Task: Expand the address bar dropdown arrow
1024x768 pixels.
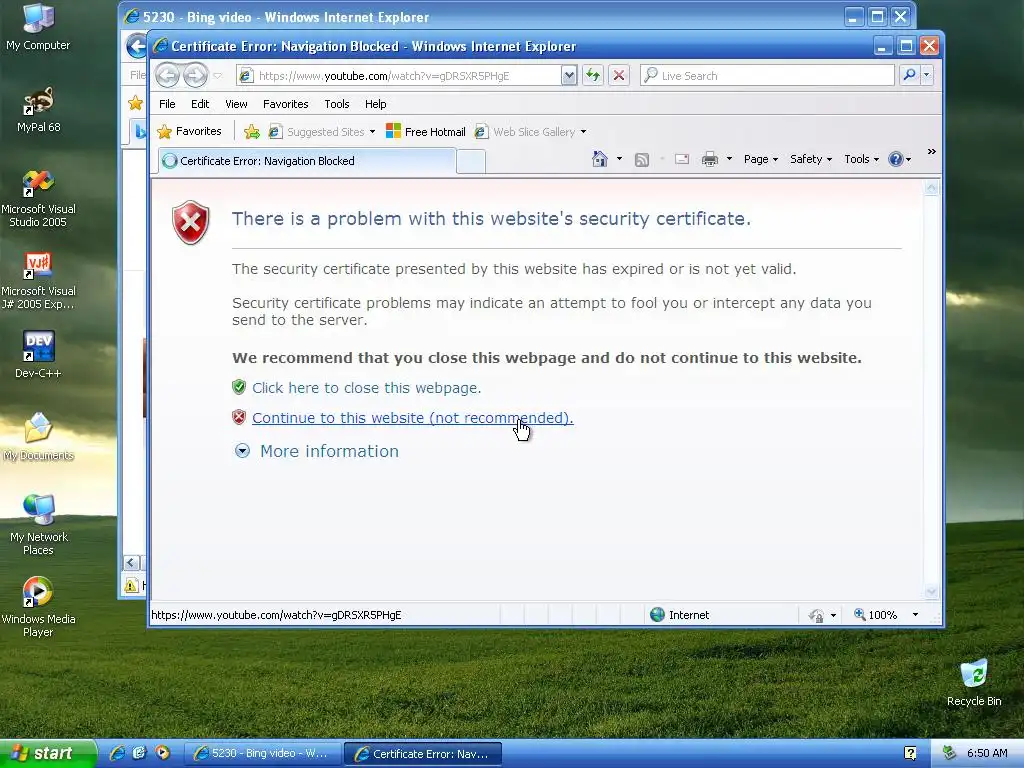Action: [x=569, y=76]
